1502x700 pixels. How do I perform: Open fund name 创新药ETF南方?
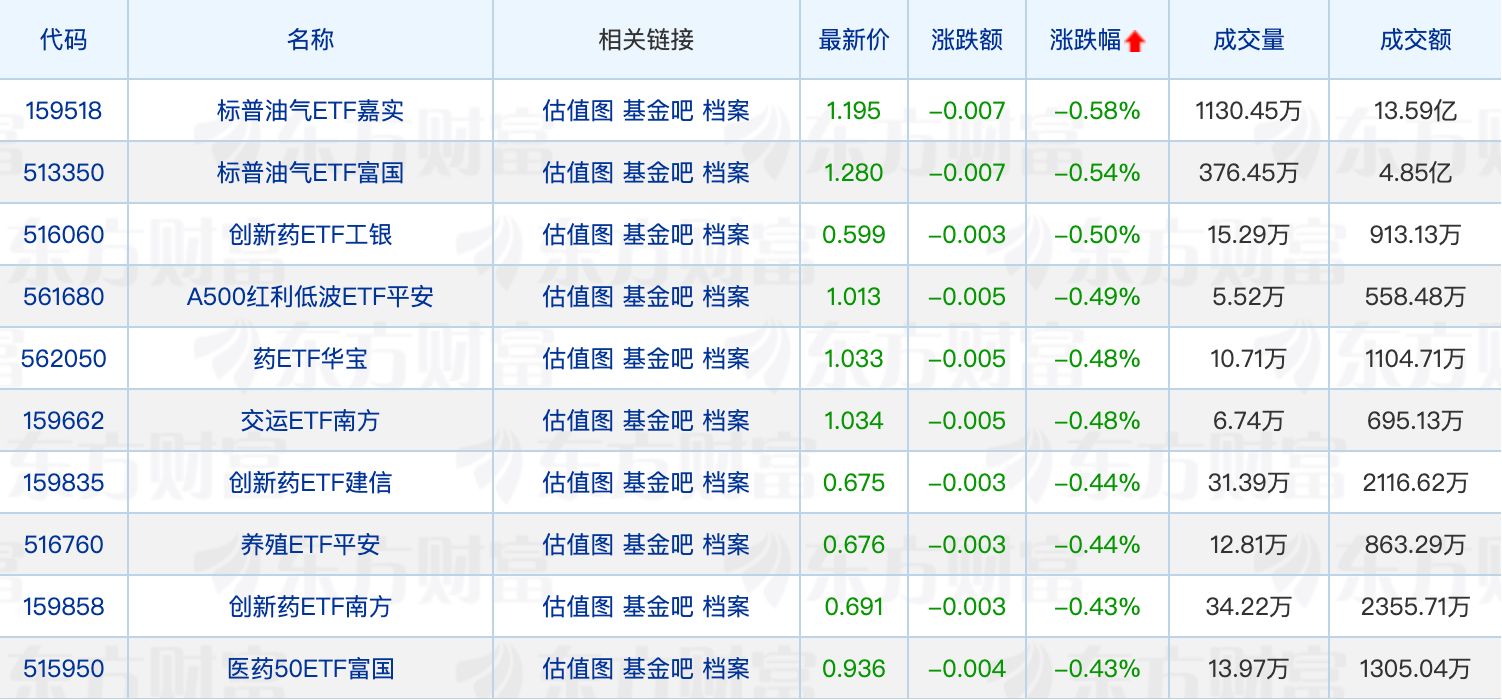click(x=311, y=606)
